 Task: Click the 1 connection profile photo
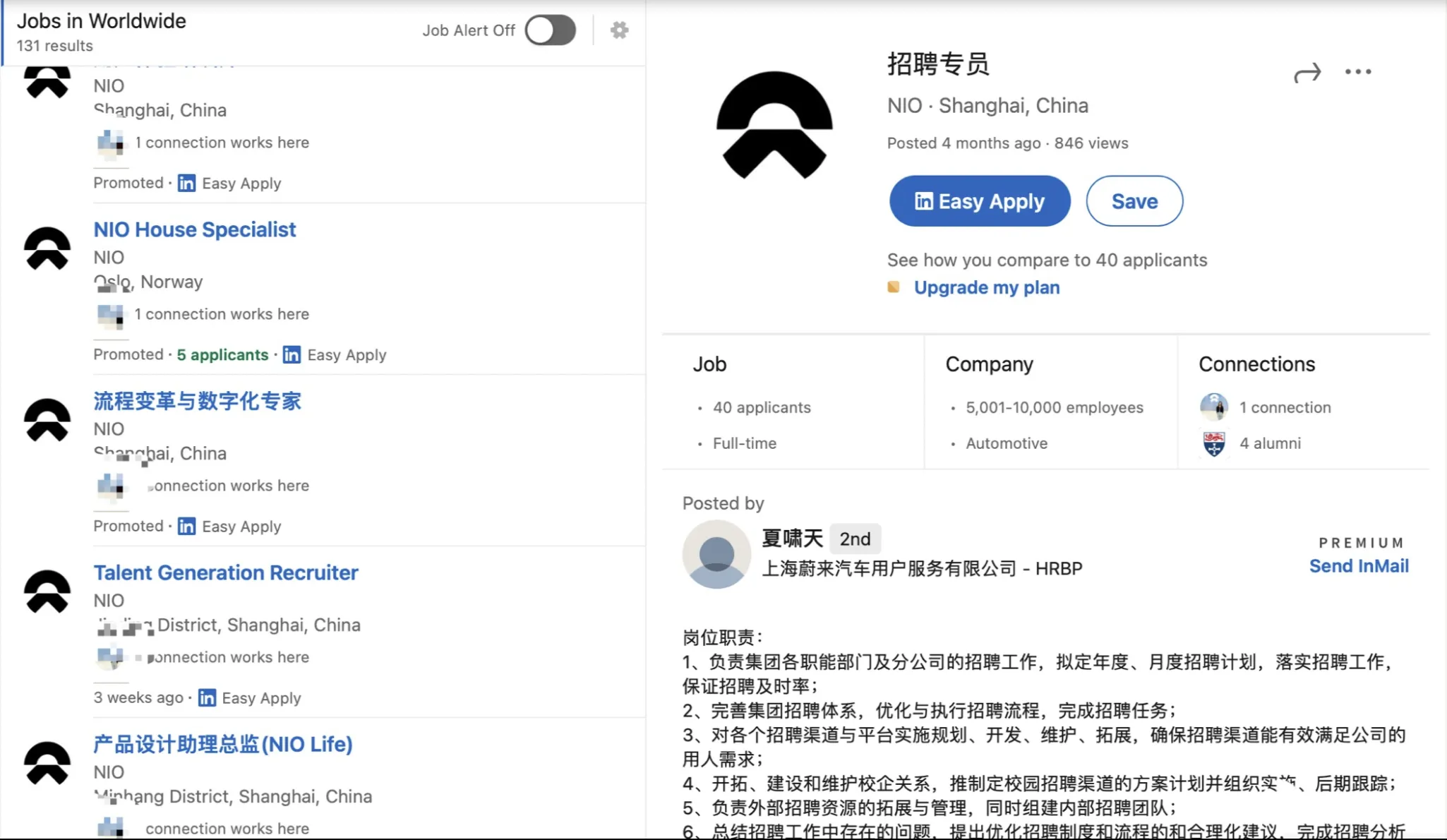pyautogui.click(x=1213, y=407)
